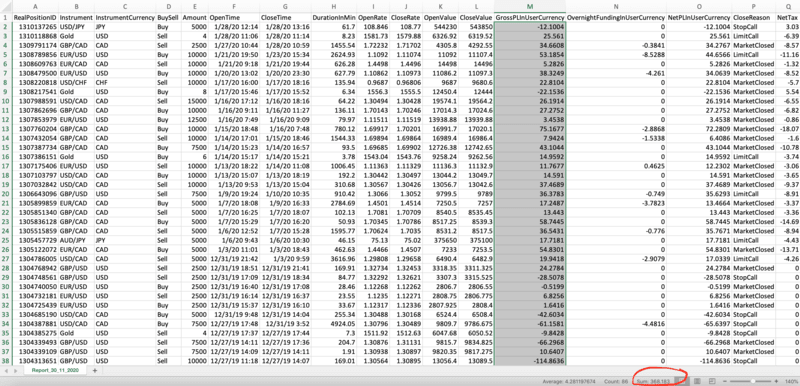Select cell with RealPositionID 1310137265
The width and height of the screenshot is (800, 386).
[35, 26]
